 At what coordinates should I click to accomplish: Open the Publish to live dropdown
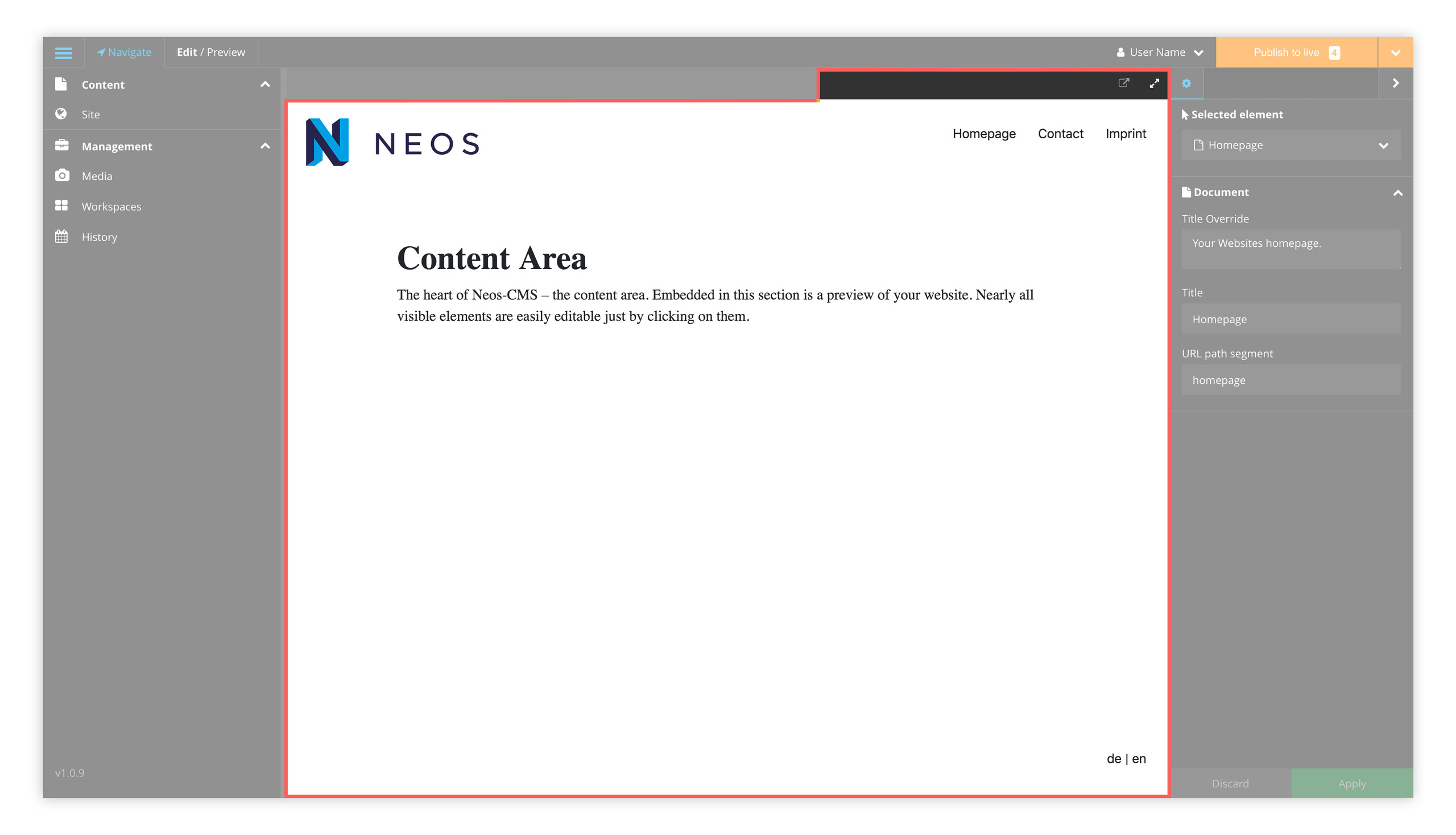1395,52
